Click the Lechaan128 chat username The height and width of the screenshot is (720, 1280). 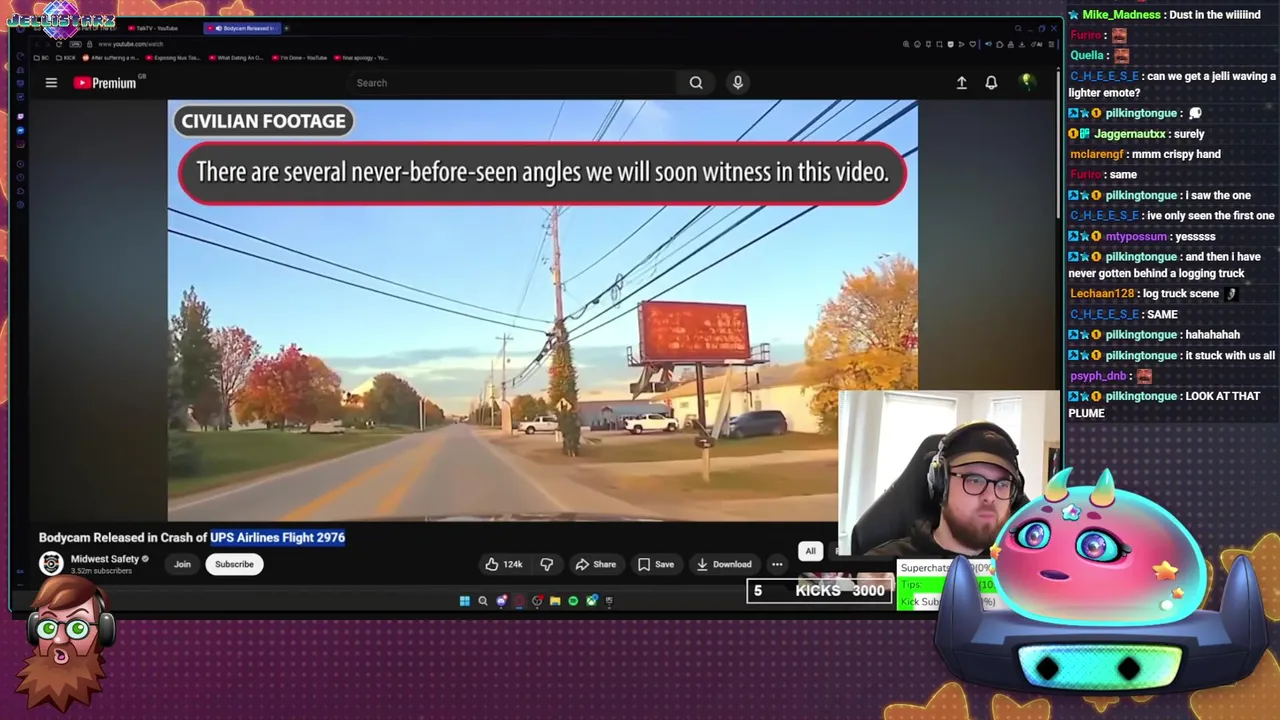1102,294
